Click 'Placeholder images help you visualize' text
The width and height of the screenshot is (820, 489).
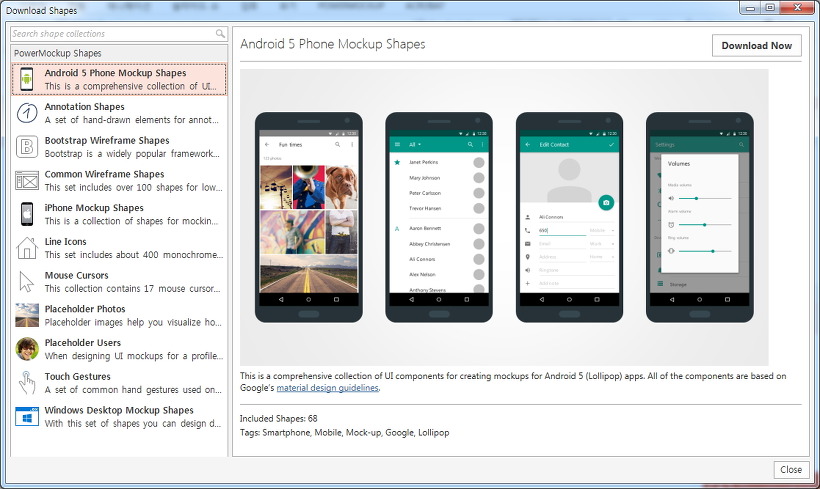[133, 322]
